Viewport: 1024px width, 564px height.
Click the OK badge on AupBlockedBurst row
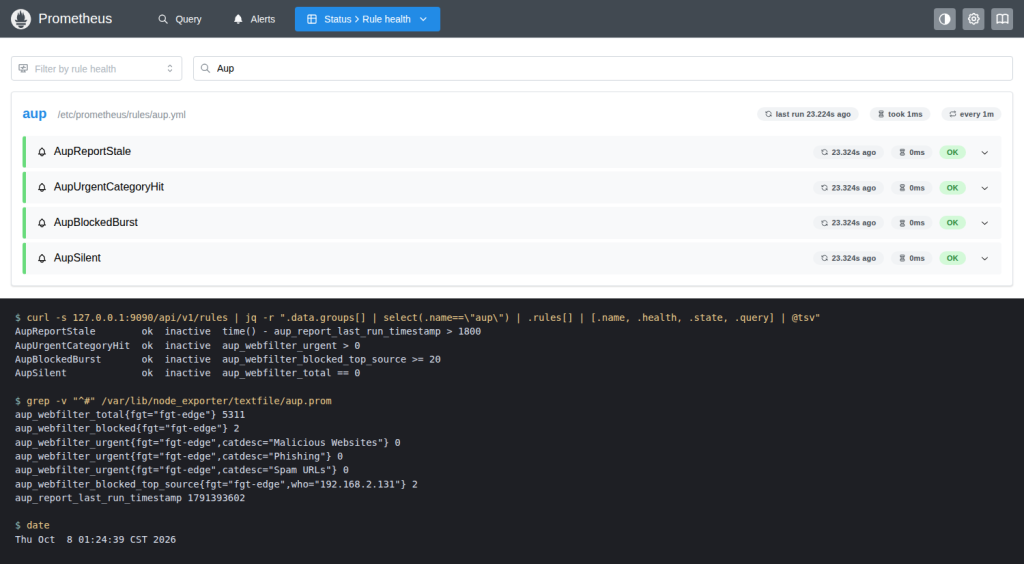pos(952,223)
